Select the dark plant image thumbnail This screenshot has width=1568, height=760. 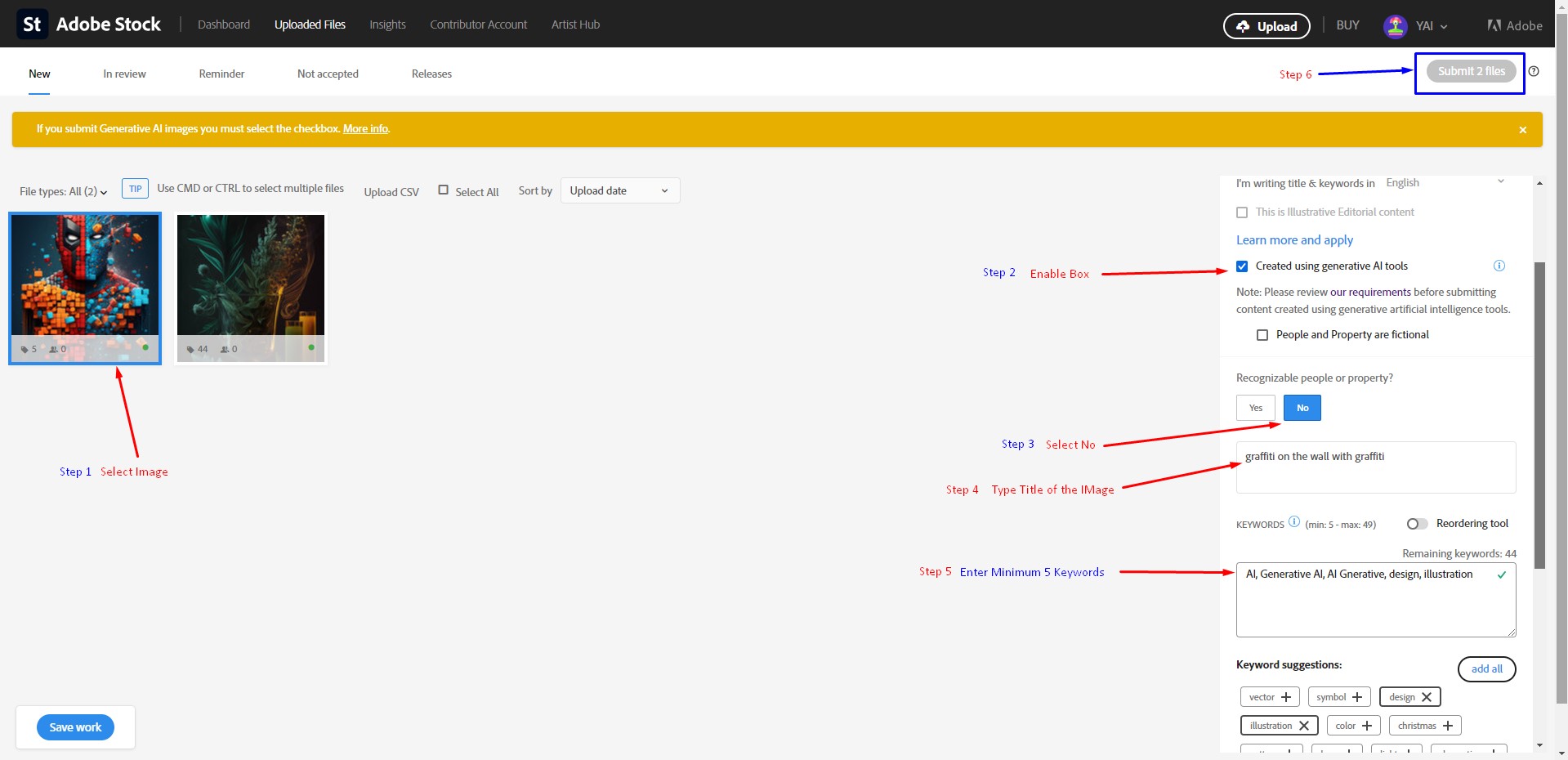250,278
